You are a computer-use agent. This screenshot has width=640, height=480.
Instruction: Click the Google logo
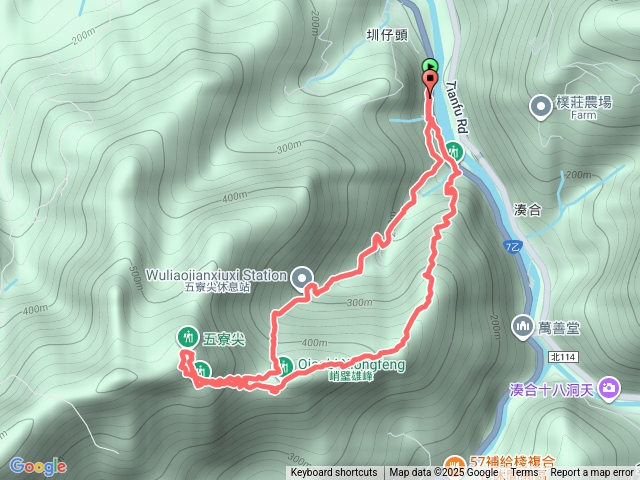pos(38,467)
